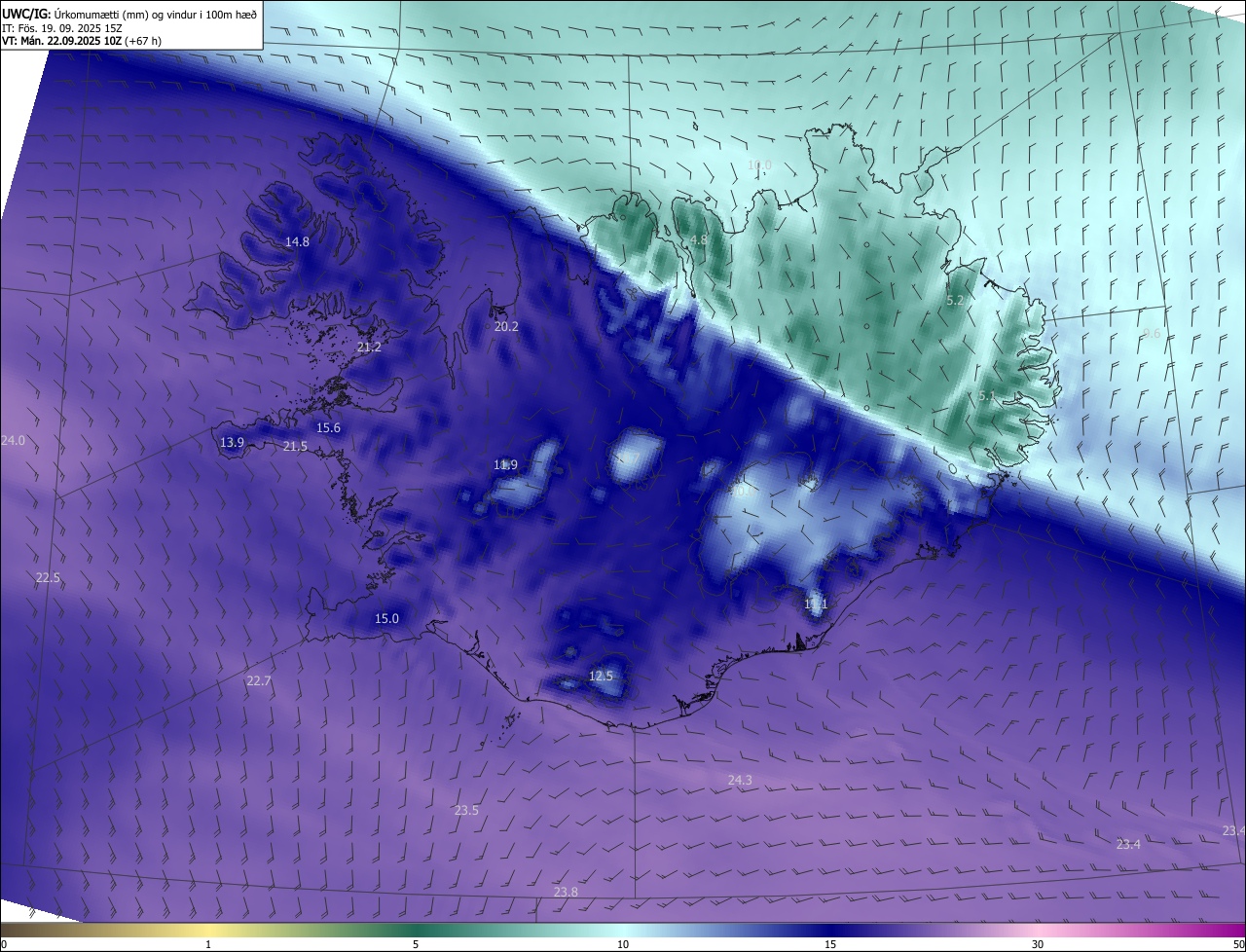Click the 14.8 value over the Westfjords
The image size is (1246, 952).
click(x=297, y=241)
